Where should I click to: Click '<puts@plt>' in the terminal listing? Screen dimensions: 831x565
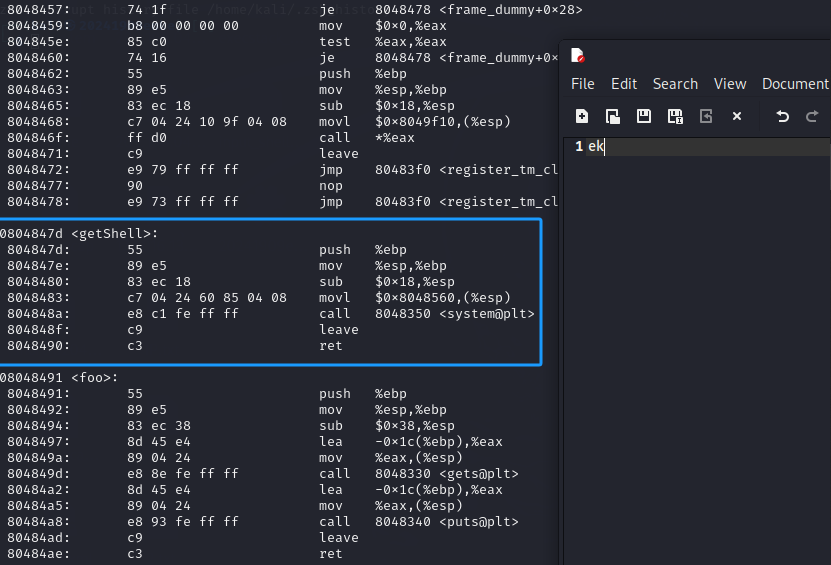pos(479,522)
